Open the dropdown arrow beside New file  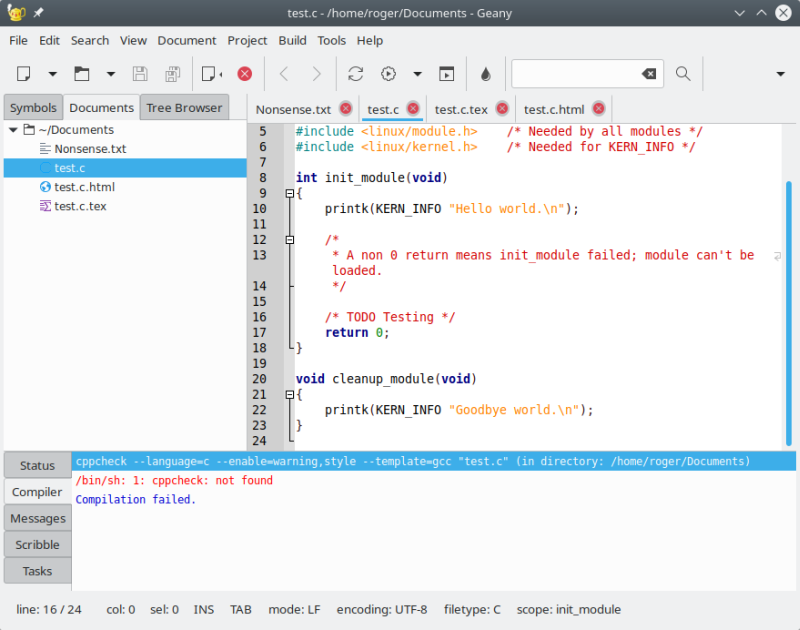coord(53,74)
